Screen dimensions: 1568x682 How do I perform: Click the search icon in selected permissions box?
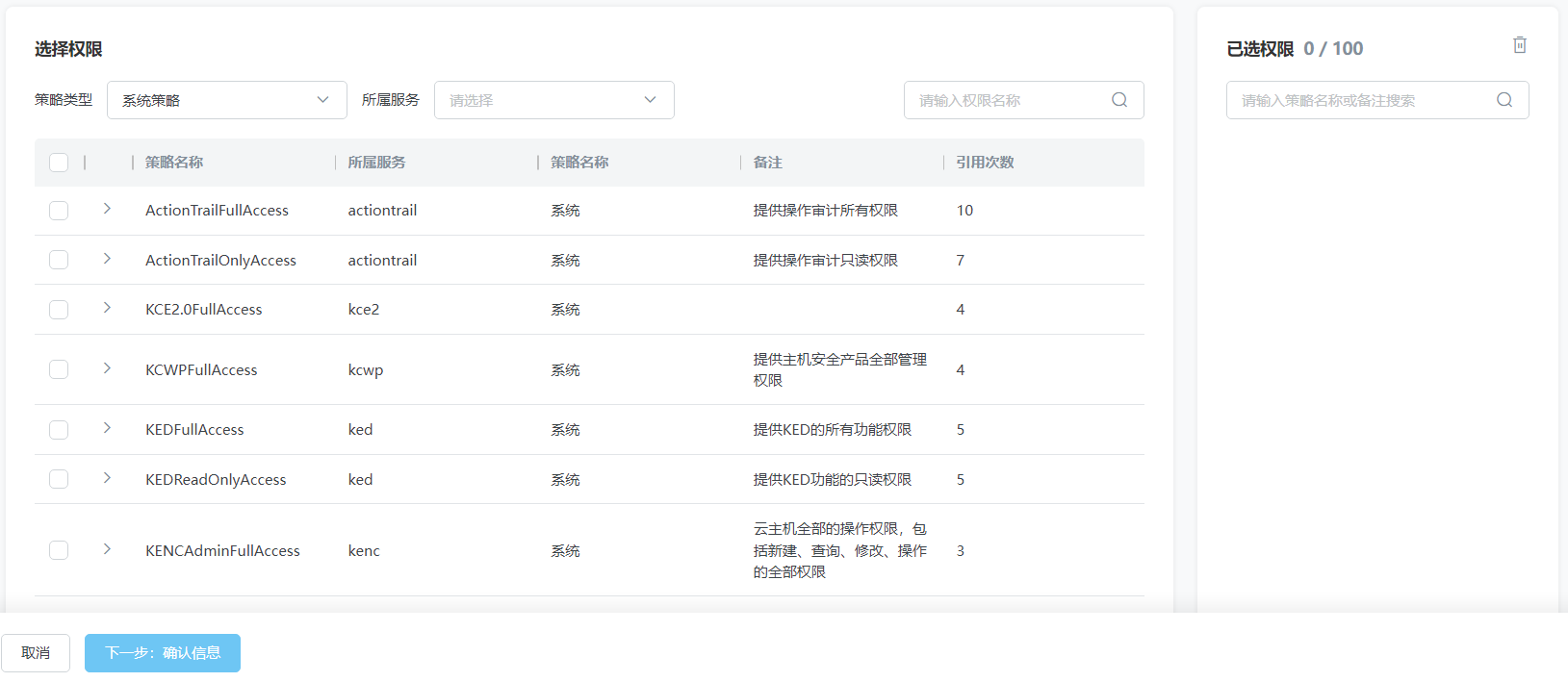[x=1504, y=100]
